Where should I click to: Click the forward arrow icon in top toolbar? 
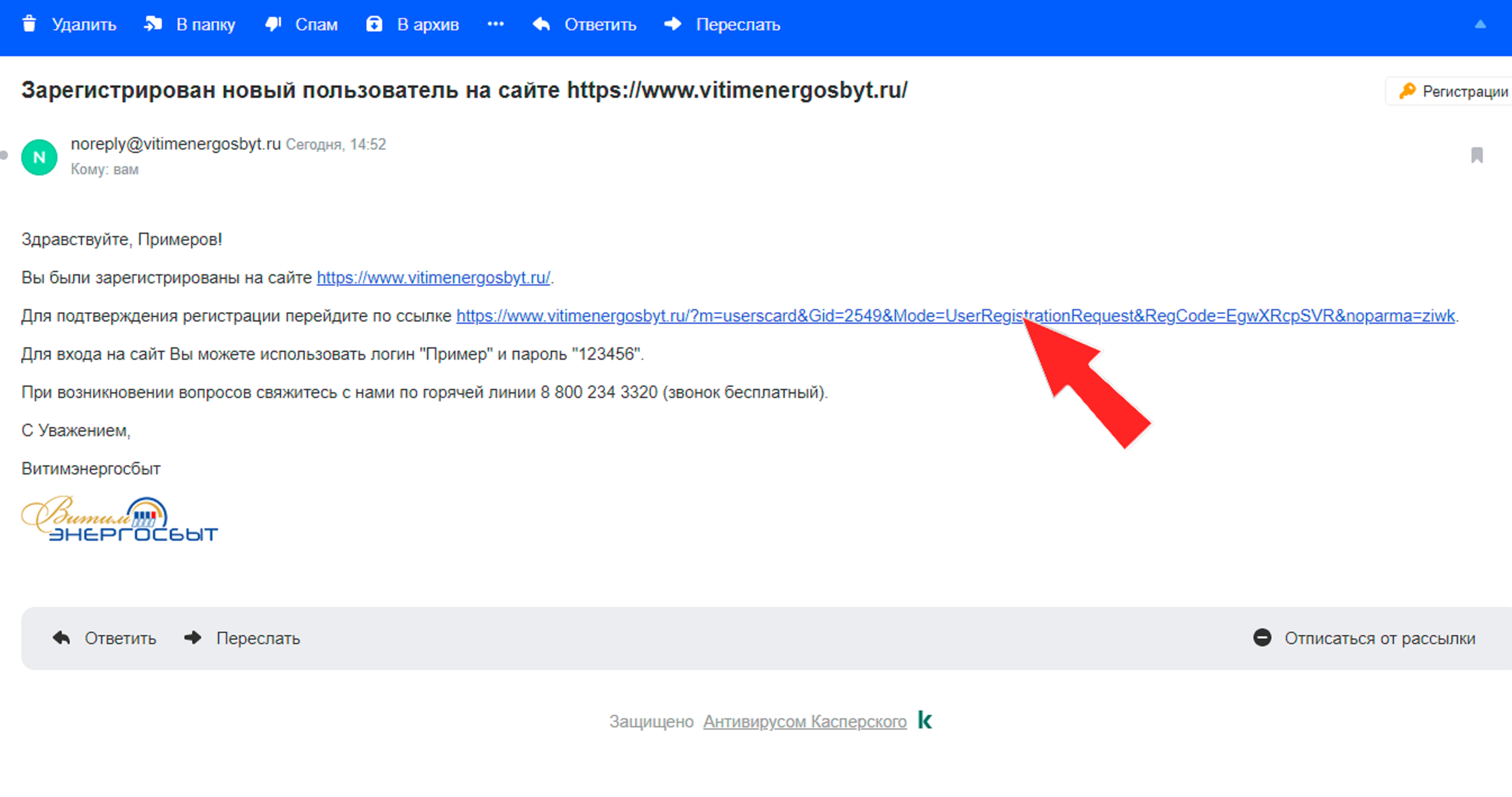[673, 25]
